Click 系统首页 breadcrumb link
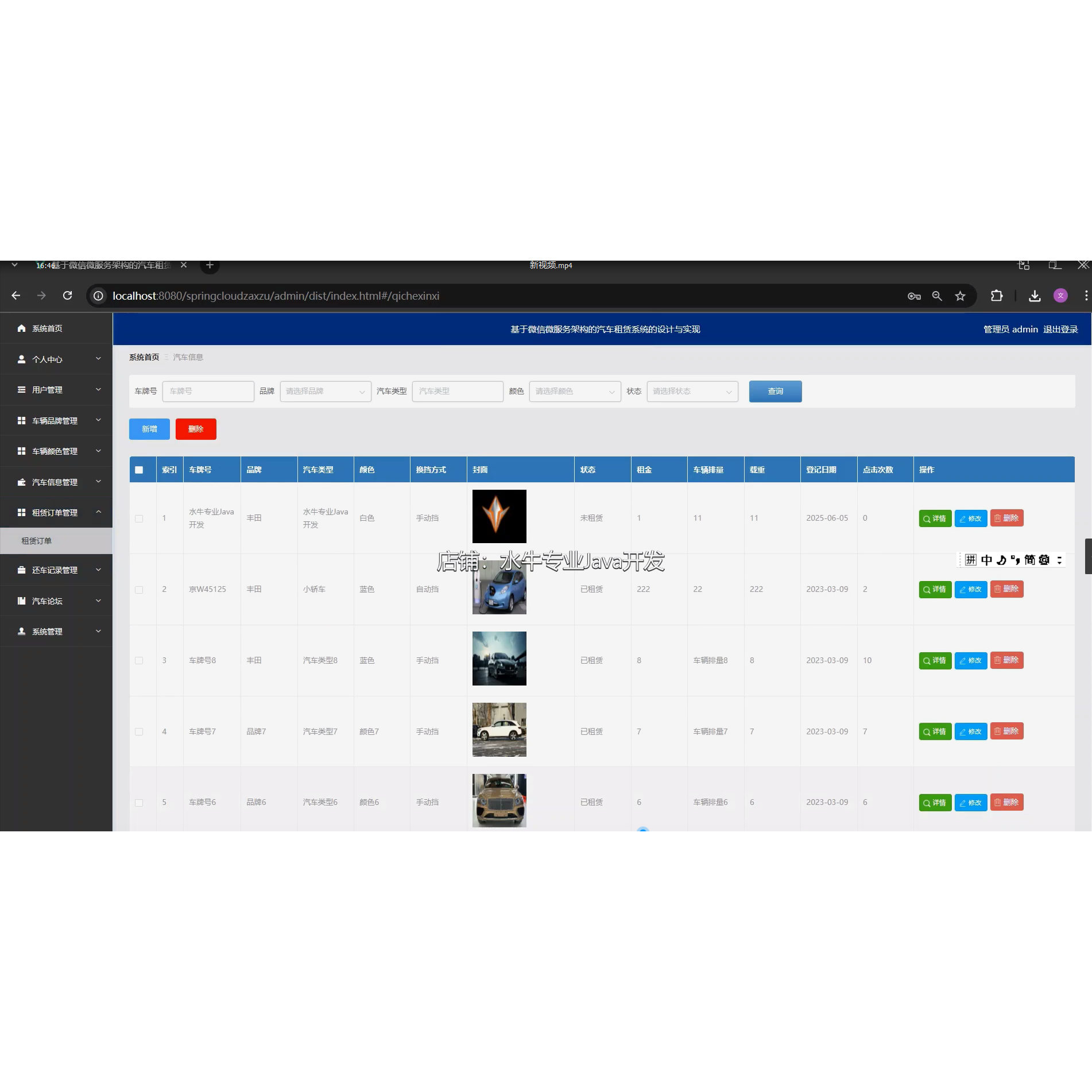The width and height of the screenshot is (1092, 1092). coord(144,357)
